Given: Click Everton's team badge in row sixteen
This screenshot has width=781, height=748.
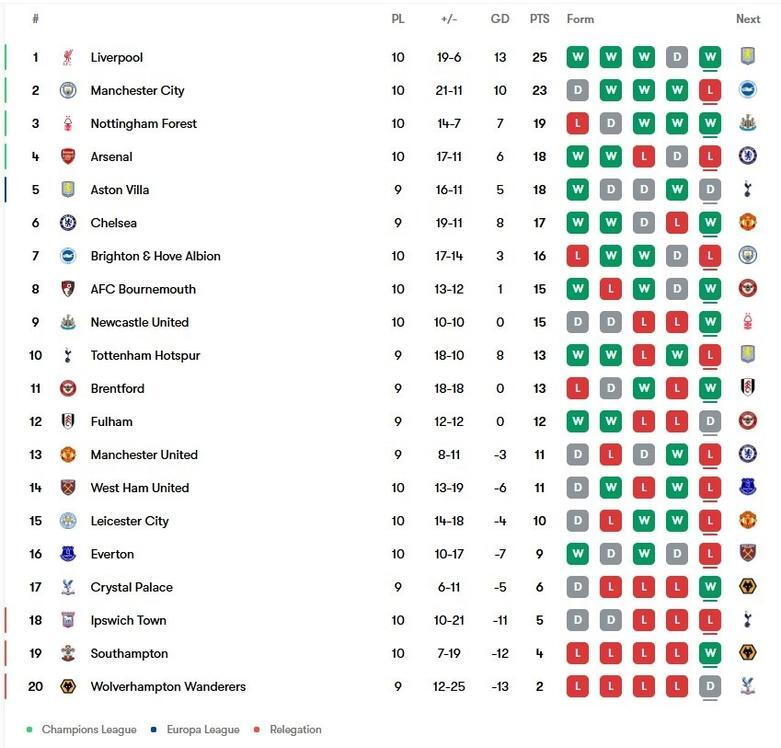Looking at the screenshot, I should [x=68, y=554].
